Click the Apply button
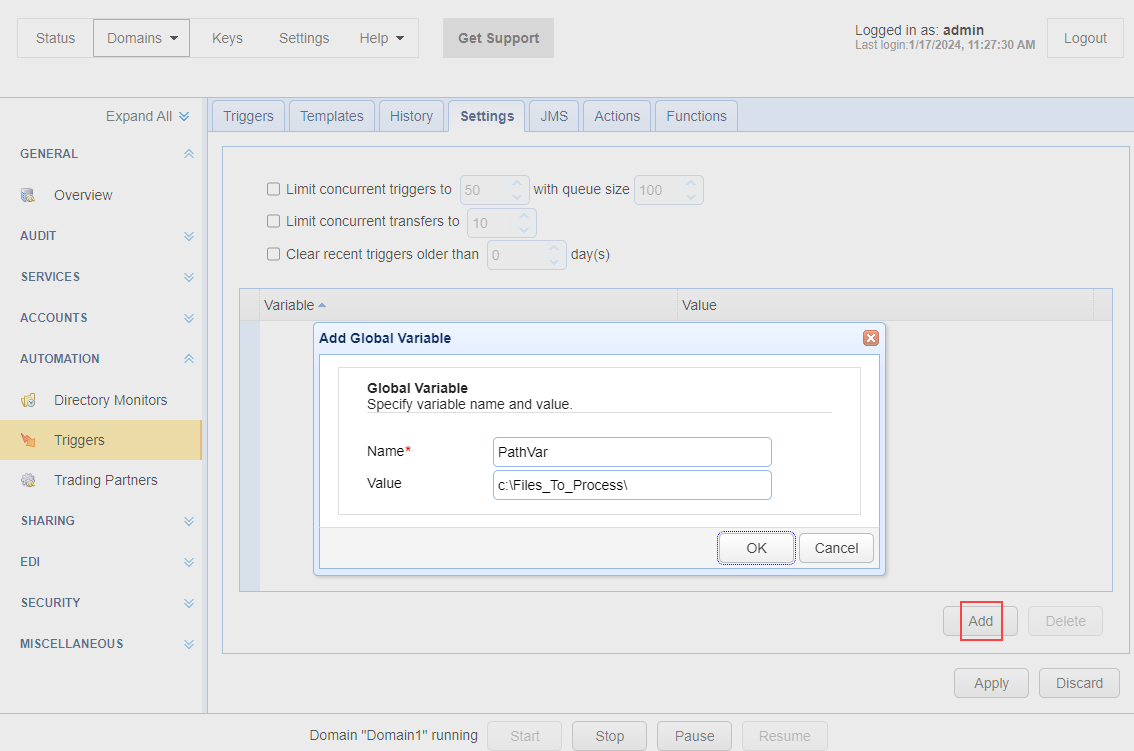 coord(991,684)
